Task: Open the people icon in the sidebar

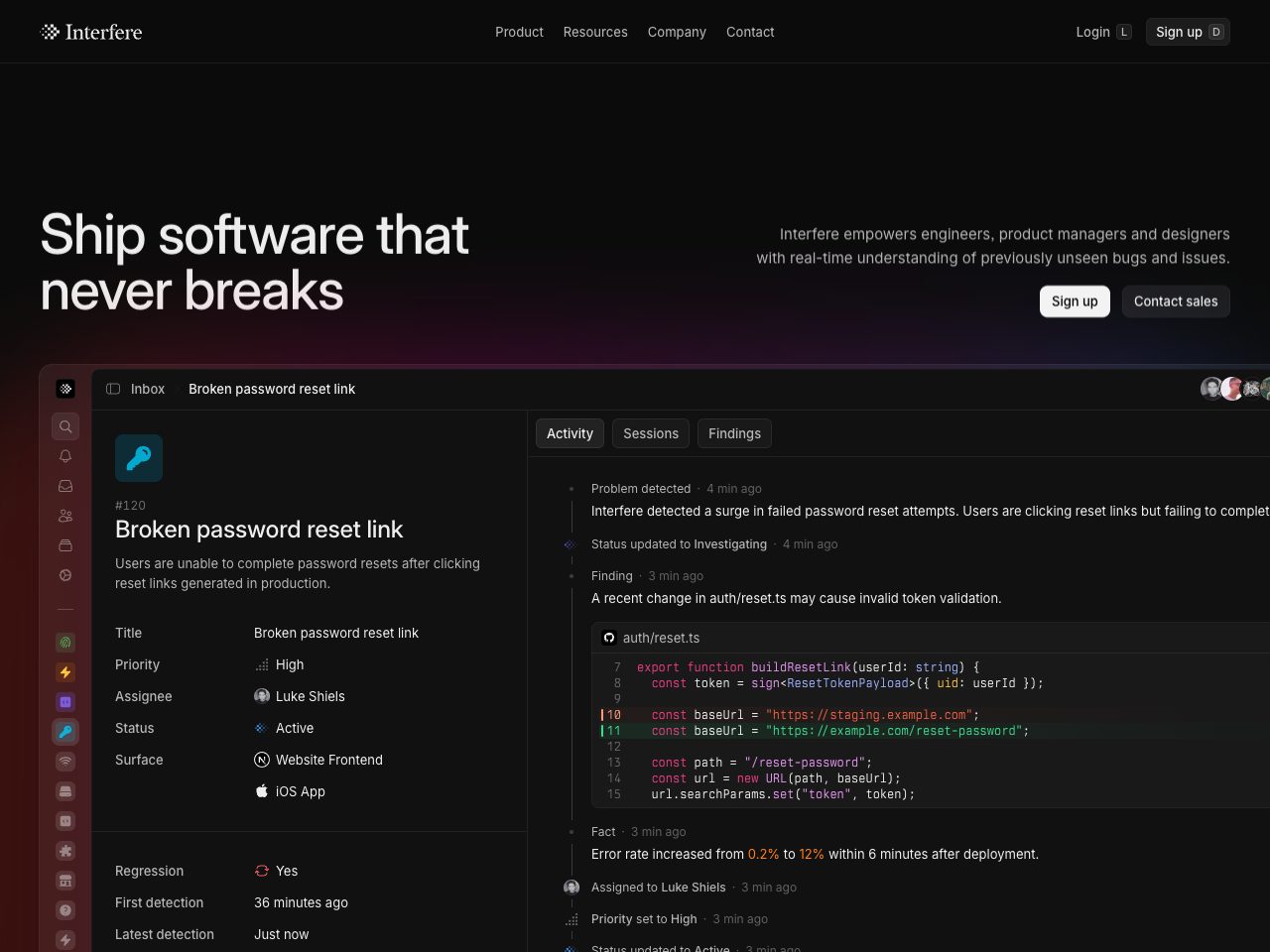Action: click(65, 516)
